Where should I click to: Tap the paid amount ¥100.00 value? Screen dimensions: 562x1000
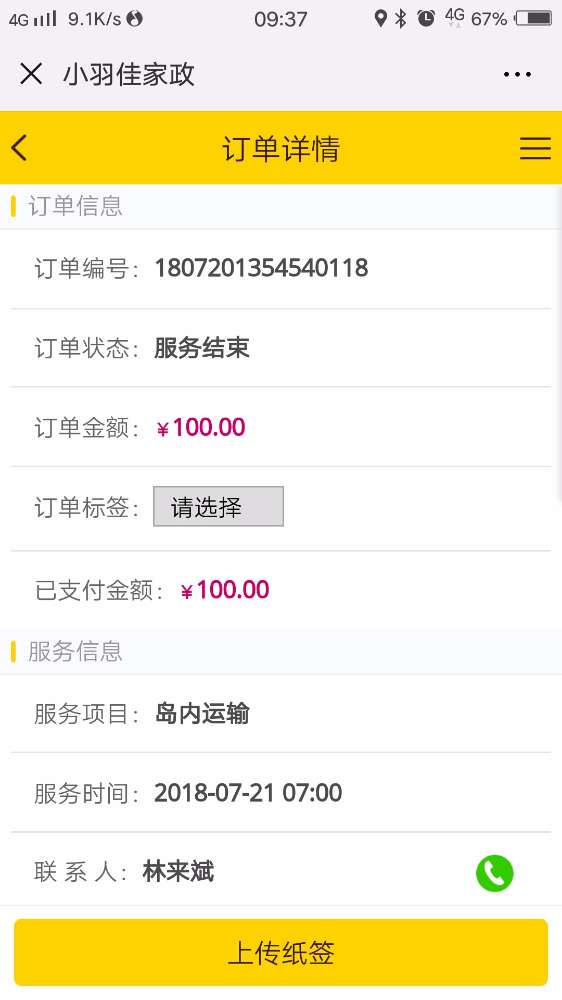[x=225, y=590]
